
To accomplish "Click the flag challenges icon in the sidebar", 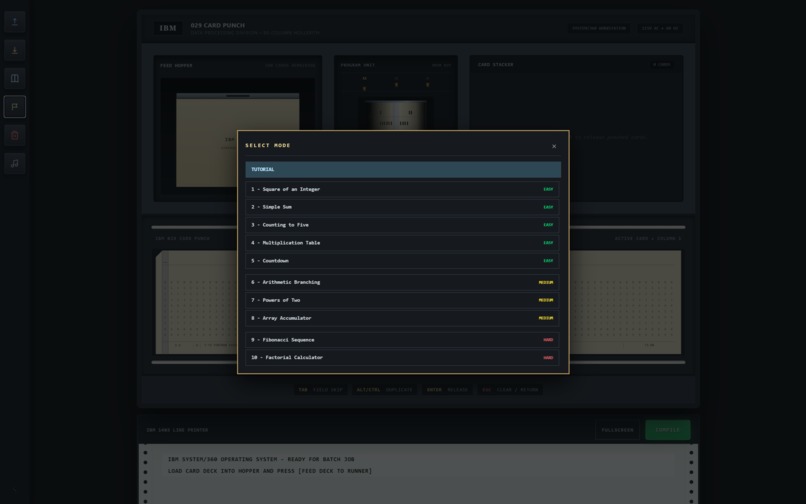I will [14, 106].
